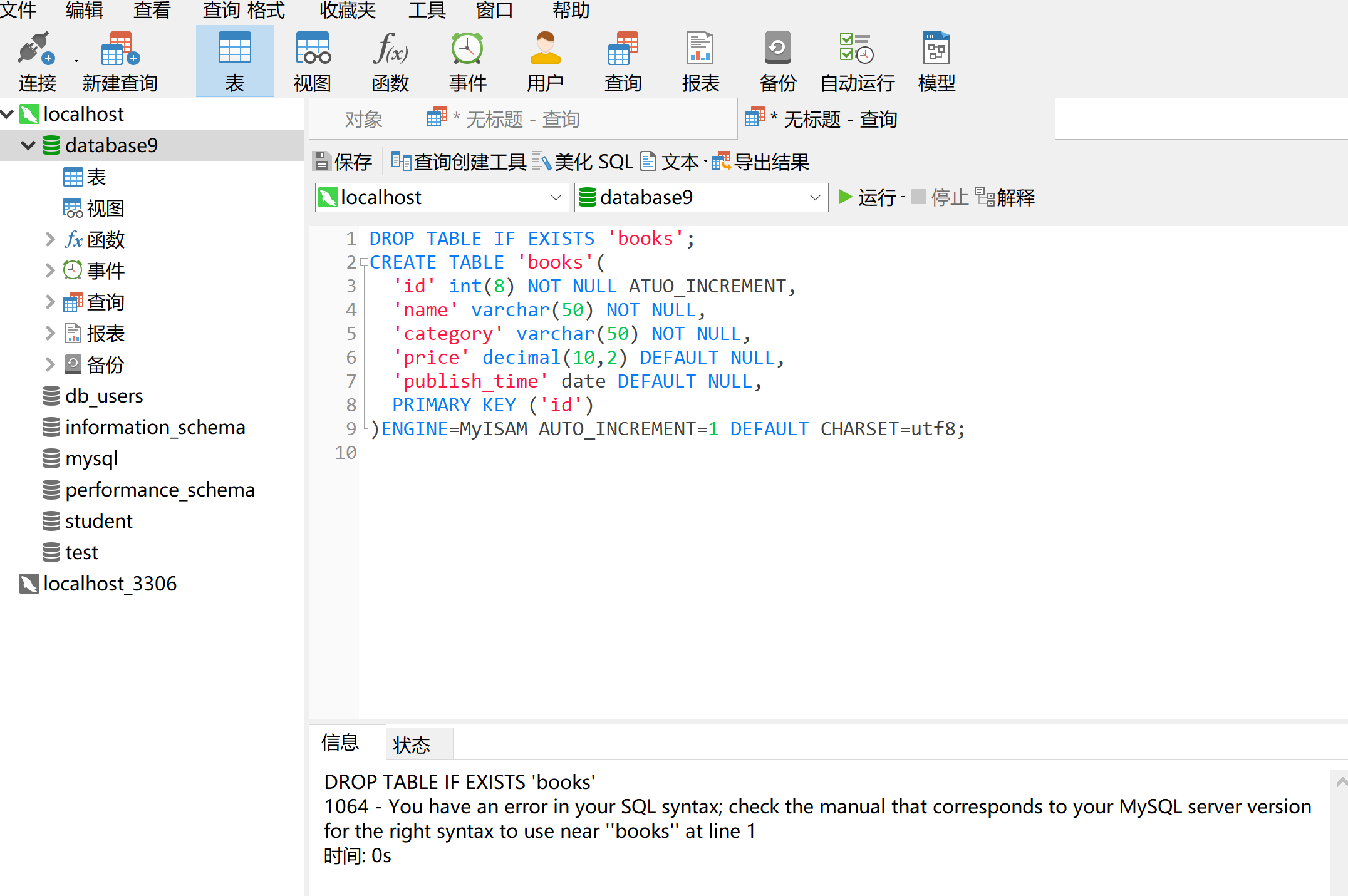Screen dimensions: 1348x896
Task: Click the fold marker on line 2
Action: click(364, 262)
